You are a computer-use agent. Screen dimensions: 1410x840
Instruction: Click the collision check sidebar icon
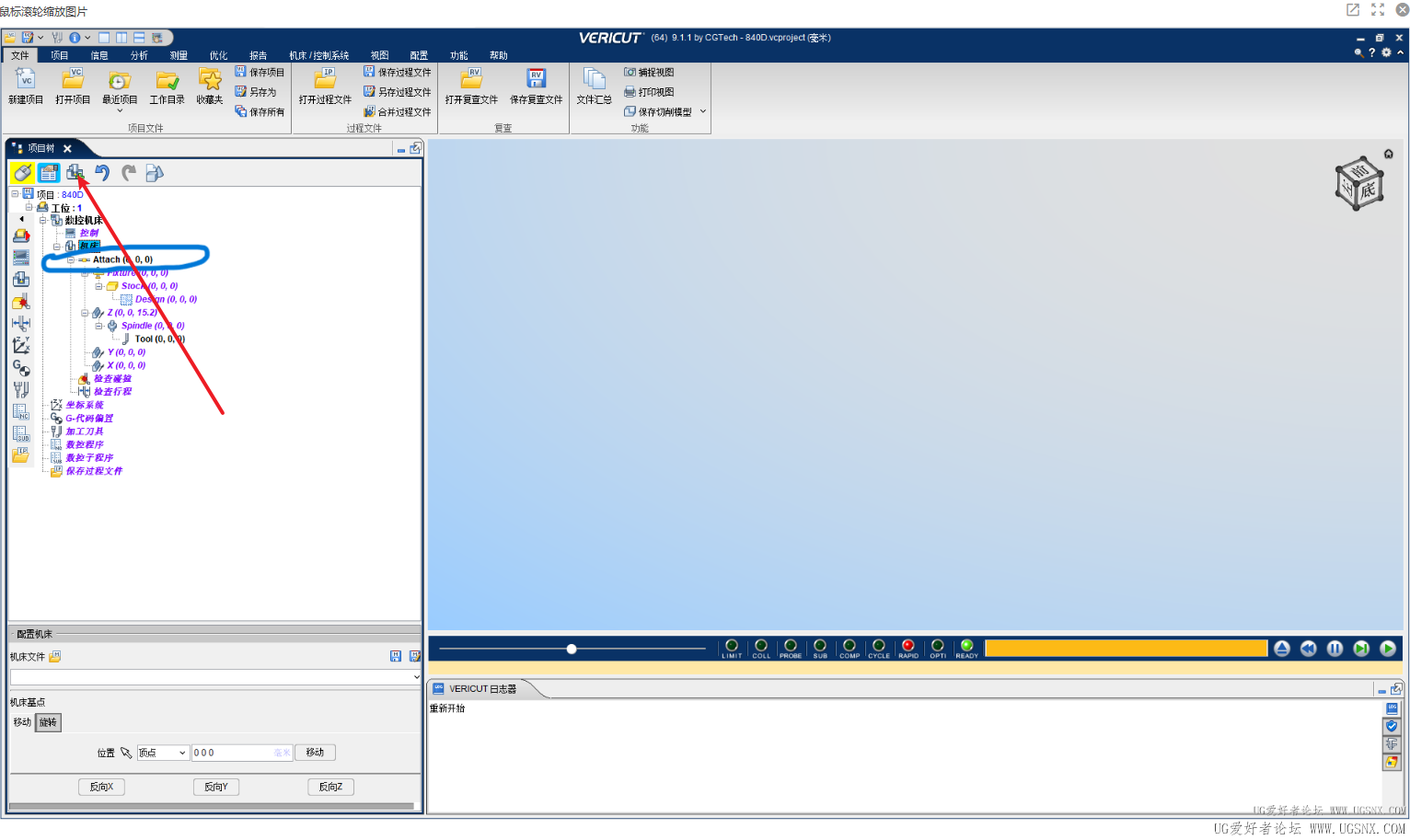pyautogui.click(x=21, y=301)
